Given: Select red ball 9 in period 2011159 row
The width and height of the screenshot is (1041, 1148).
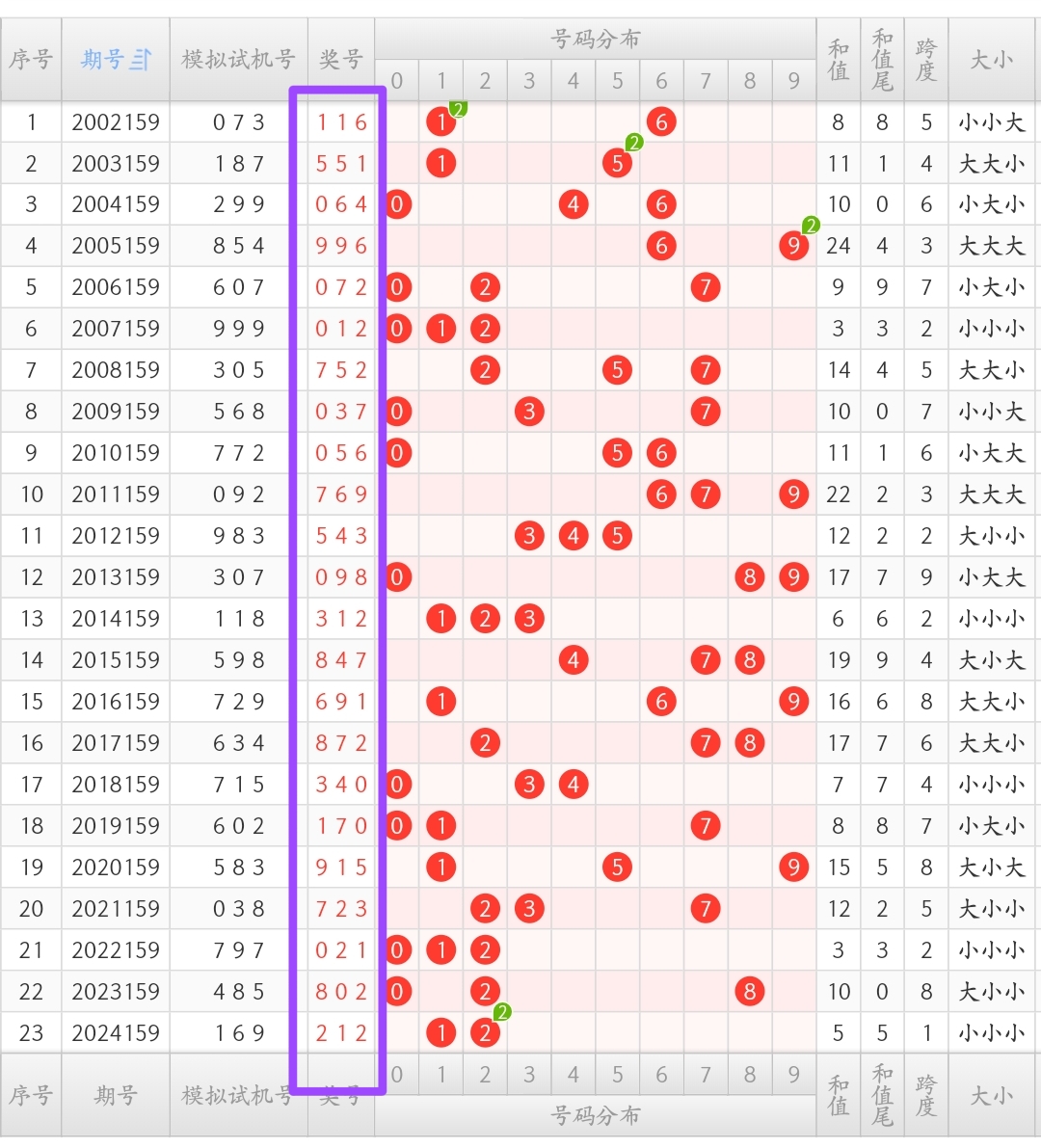Looking at the screenshot, I should click(793, 494).
